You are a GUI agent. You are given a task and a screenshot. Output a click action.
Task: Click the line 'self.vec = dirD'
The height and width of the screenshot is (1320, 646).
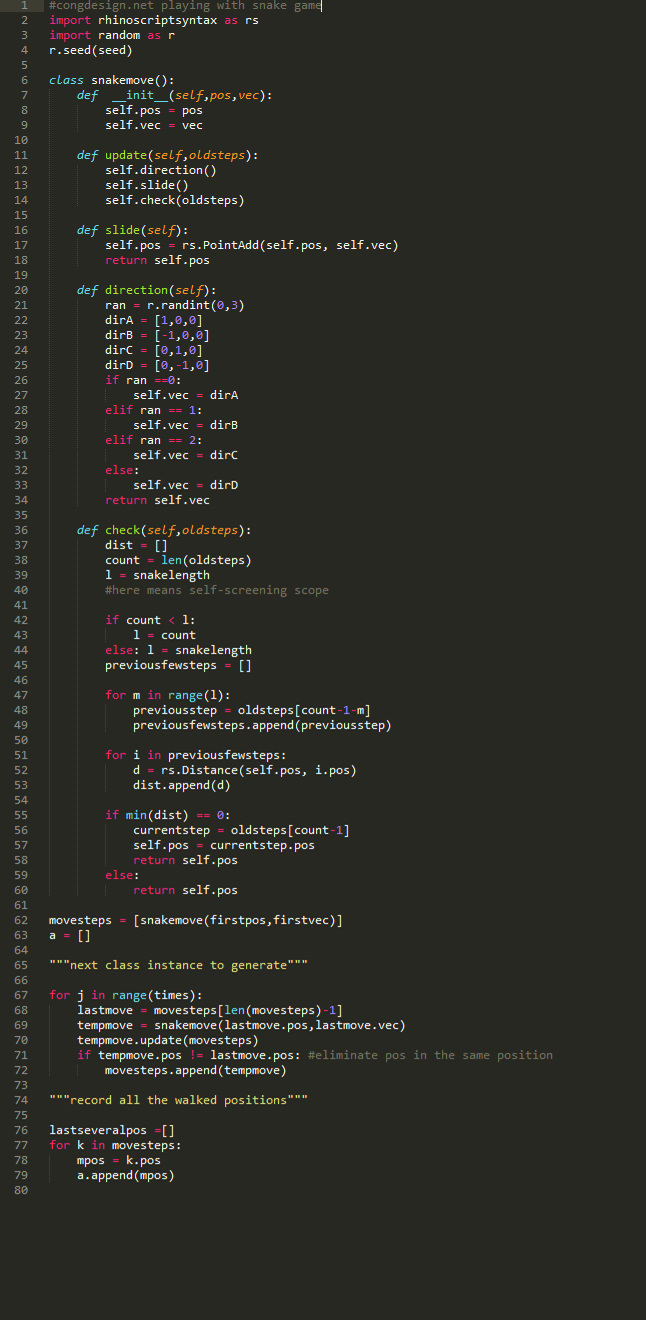185,485
